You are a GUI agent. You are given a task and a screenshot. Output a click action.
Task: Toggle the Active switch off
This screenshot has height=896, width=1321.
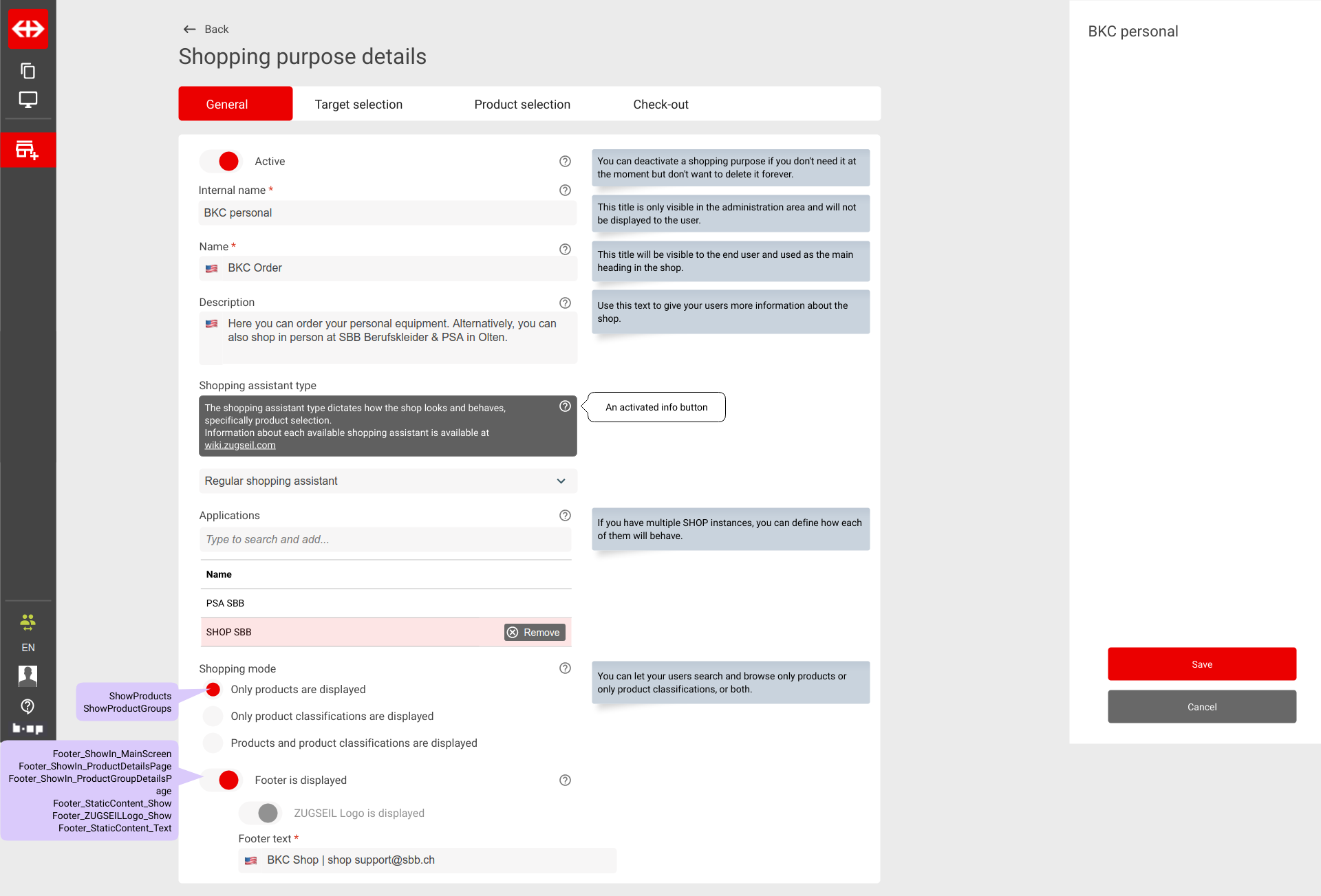[221, 162]
